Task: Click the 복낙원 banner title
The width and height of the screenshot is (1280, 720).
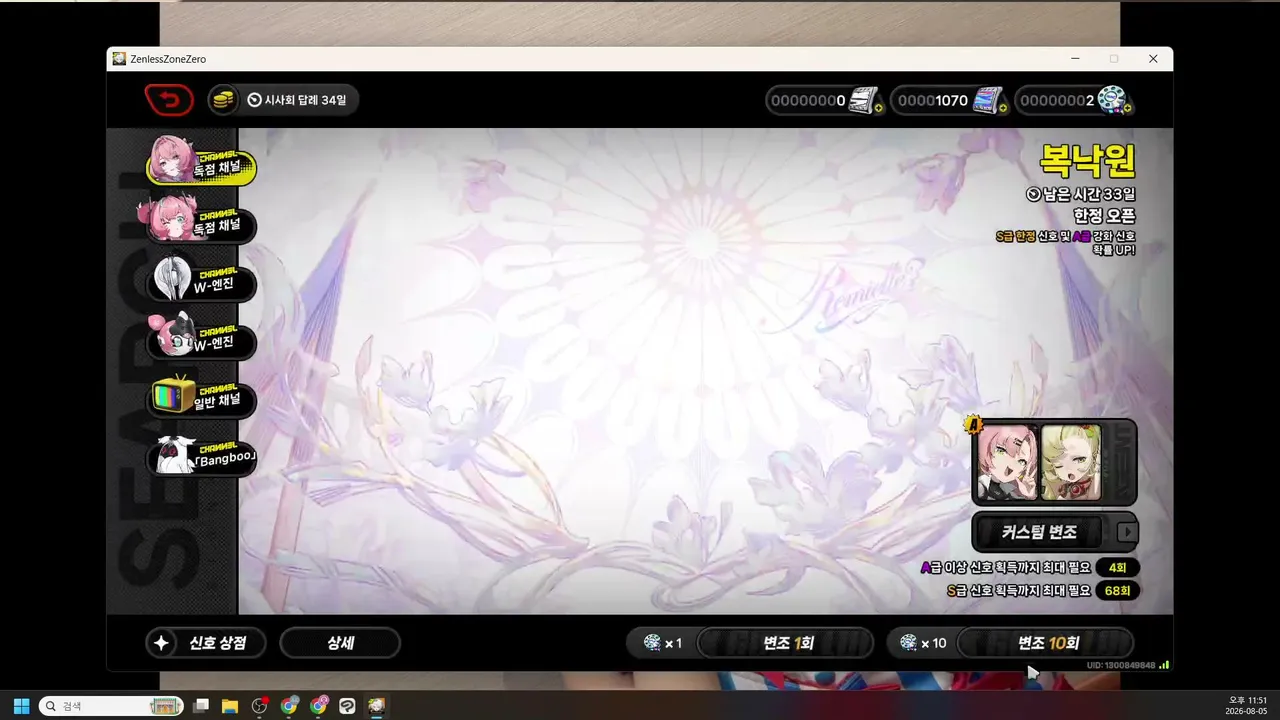Action: [x=1087, y=160]
